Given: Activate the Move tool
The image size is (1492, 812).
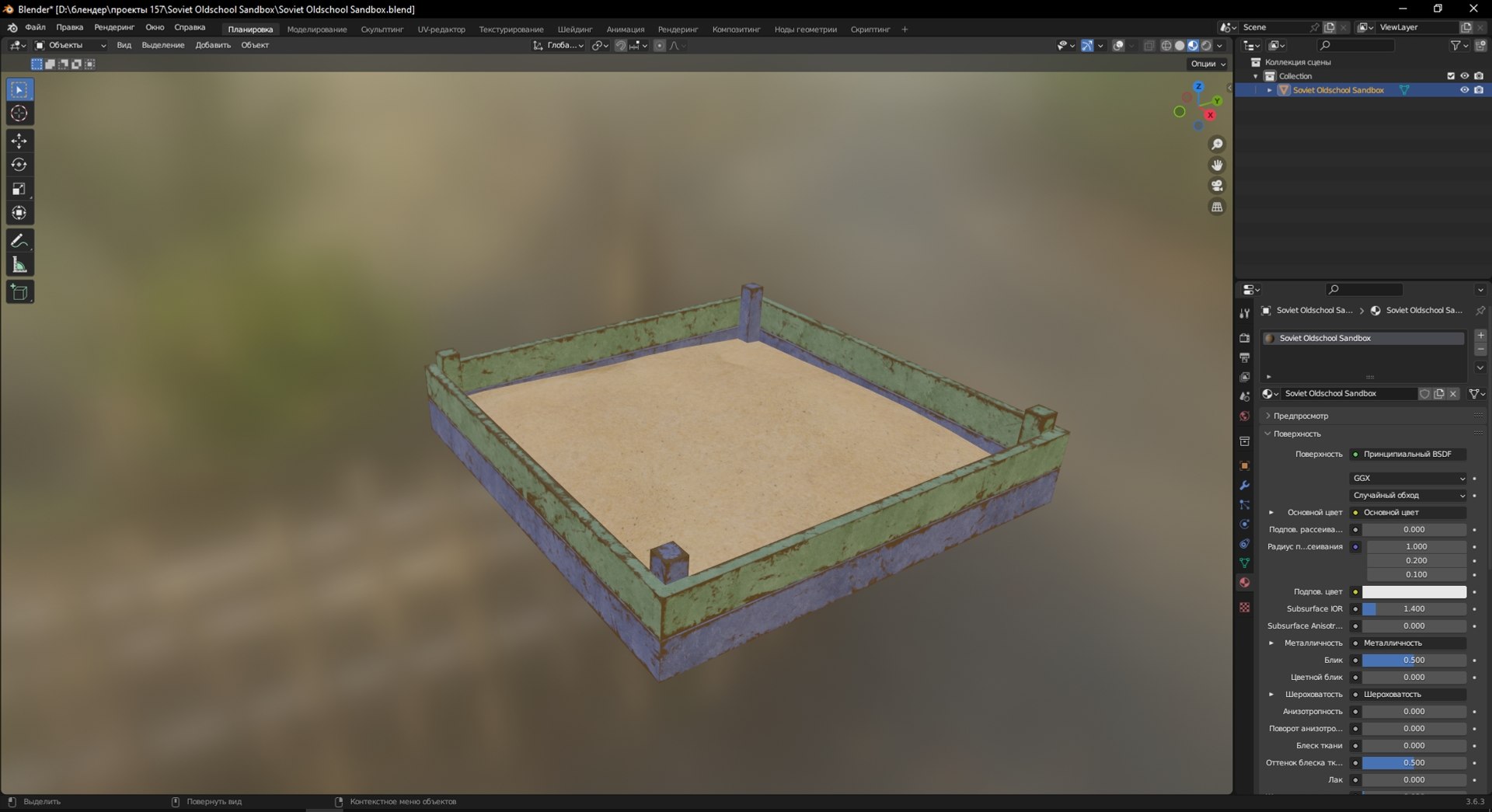Looking at the screenshot, I should coord(19,141).
